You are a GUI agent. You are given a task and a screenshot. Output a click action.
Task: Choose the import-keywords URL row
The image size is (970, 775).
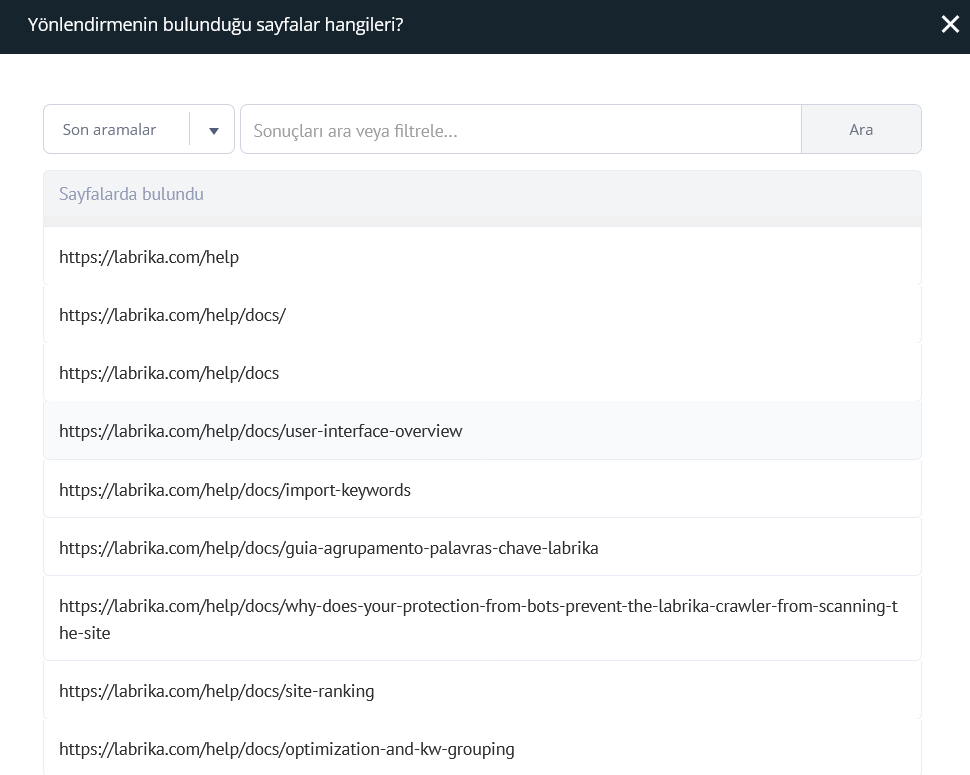coord(235,490)
